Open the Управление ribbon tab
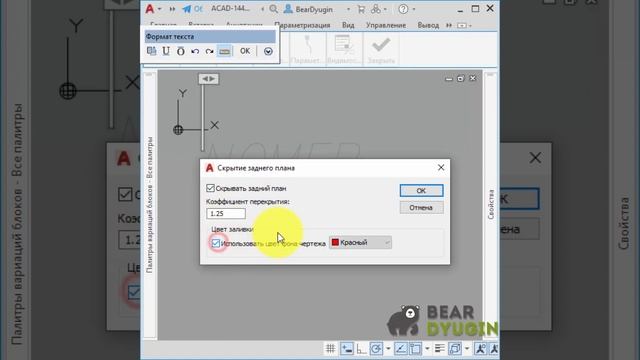Viewport: 640px width, 360px height. [x=386, y=25]
